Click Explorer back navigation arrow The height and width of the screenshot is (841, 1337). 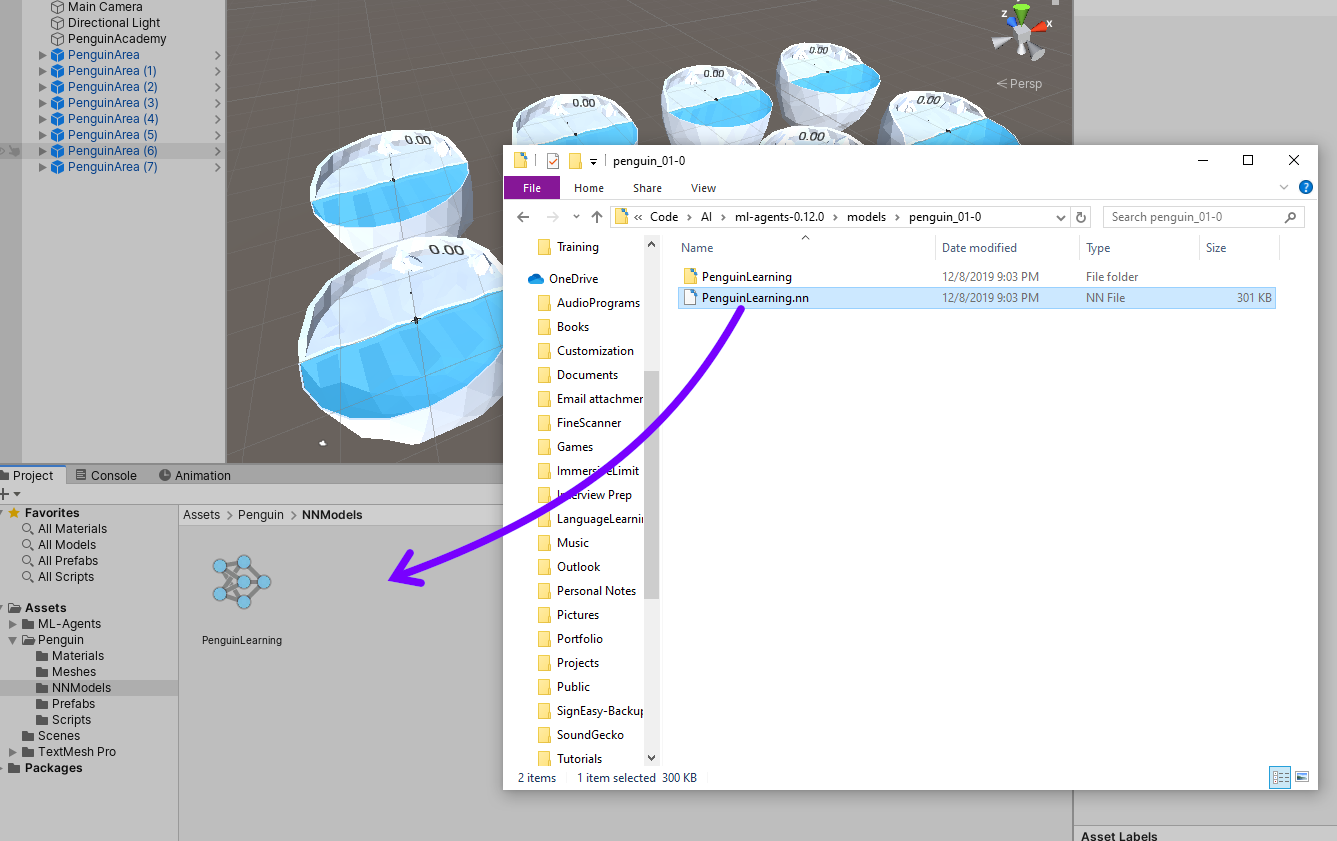(x=523, y=217)
